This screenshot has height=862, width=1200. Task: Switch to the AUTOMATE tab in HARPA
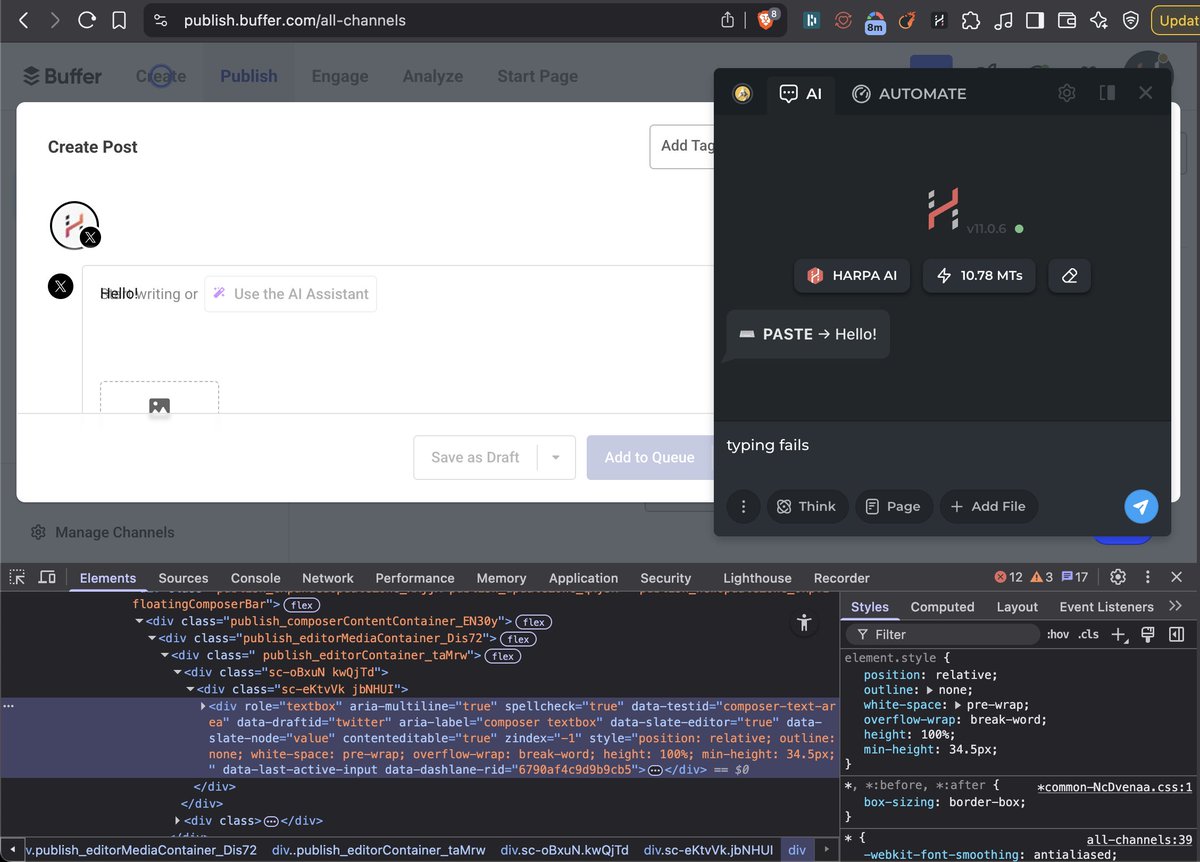[909, 93]
